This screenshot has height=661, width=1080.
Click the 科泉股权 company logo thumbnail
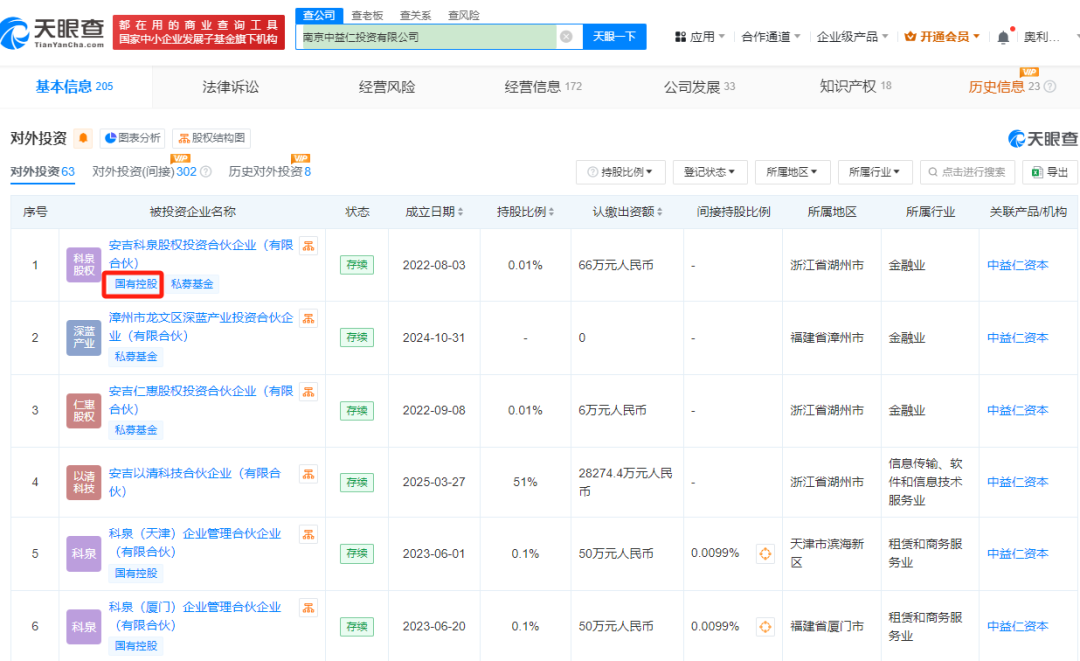click(83, 265)
